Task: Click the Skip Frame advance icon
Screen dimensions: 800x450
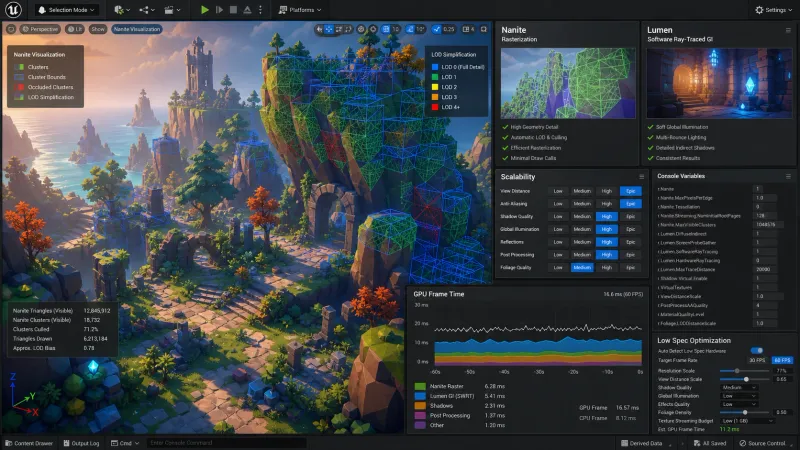Action: point(219,10)
